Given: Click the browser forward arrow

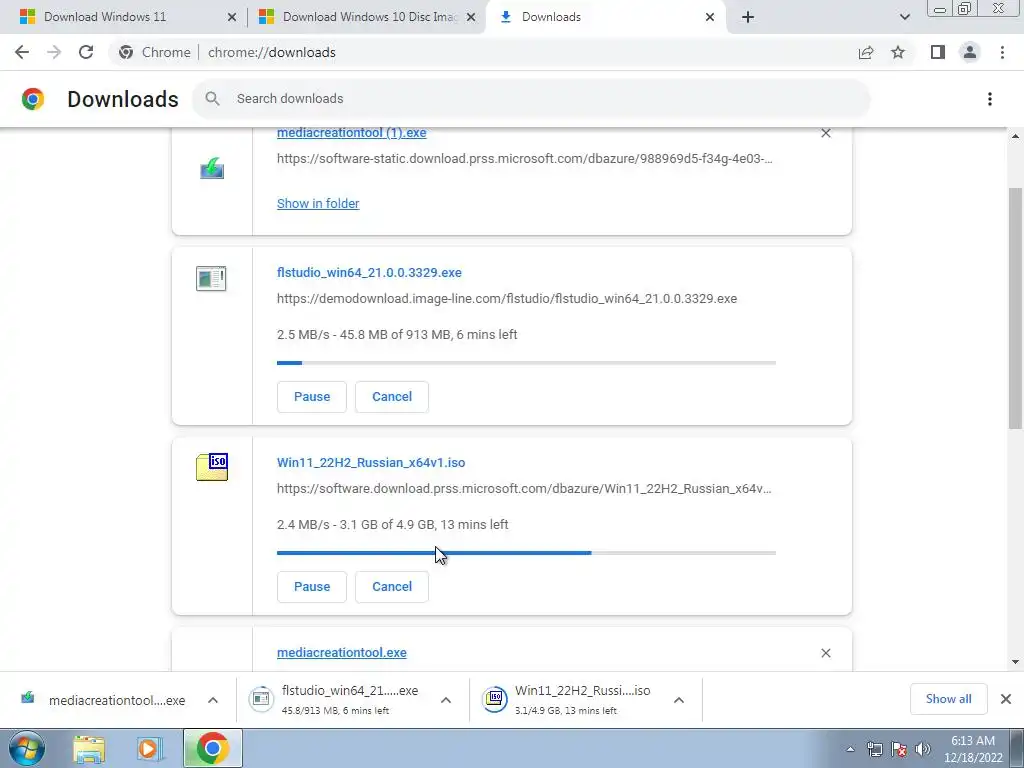Looking at the screenshot, I should 54,52.
